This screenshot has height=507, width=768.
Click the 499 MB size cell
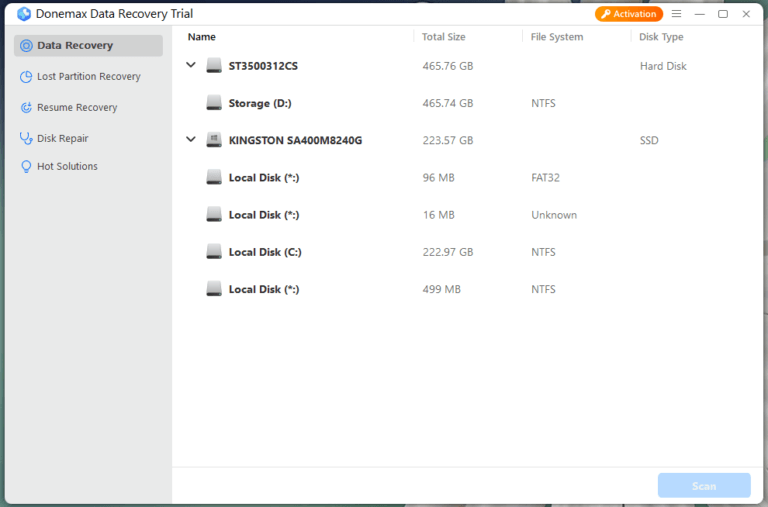441,290
